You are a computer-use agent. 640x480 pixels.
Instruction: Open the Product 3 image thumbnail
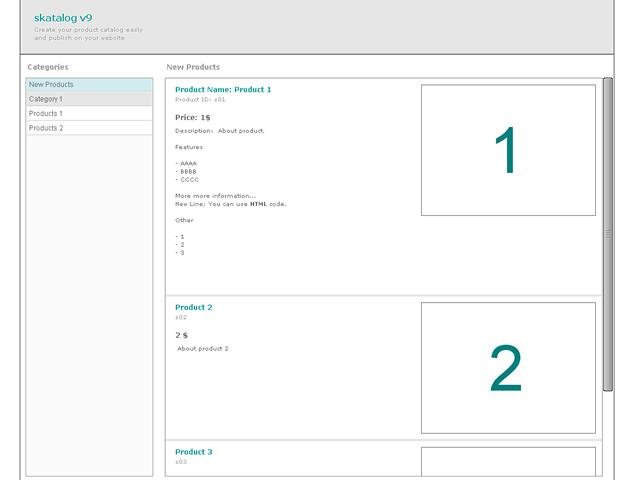click(508, 461)
